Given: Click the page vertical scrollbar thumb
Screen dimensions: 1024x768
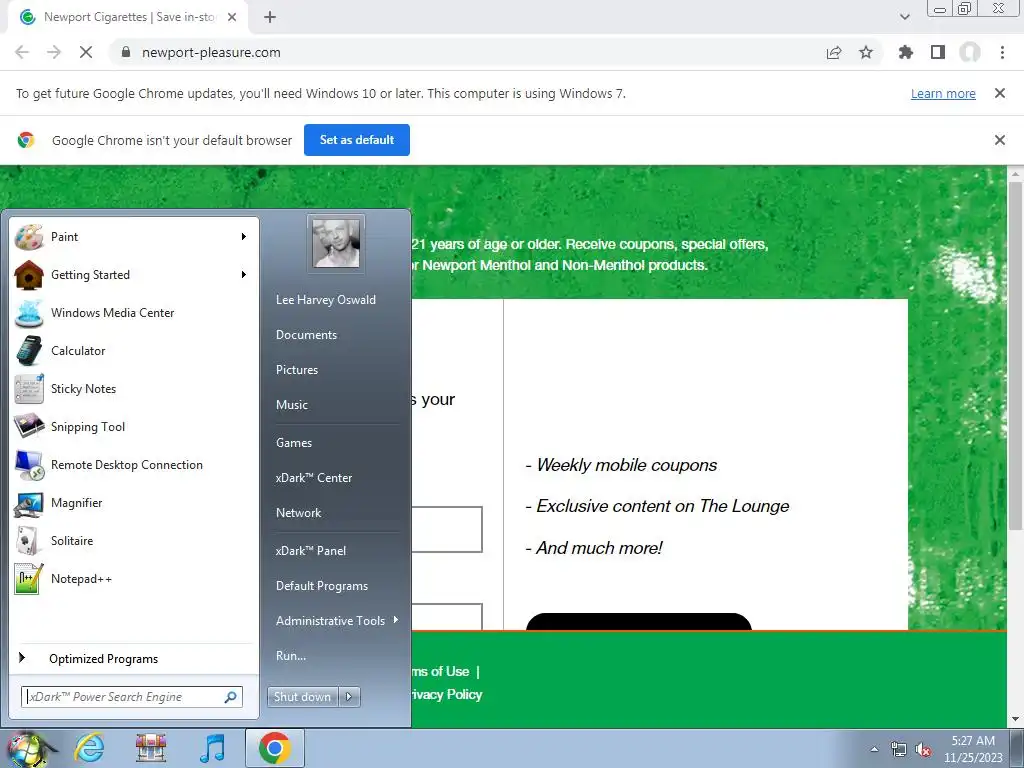Looking at the screenshot, I should pos(1016,356).
